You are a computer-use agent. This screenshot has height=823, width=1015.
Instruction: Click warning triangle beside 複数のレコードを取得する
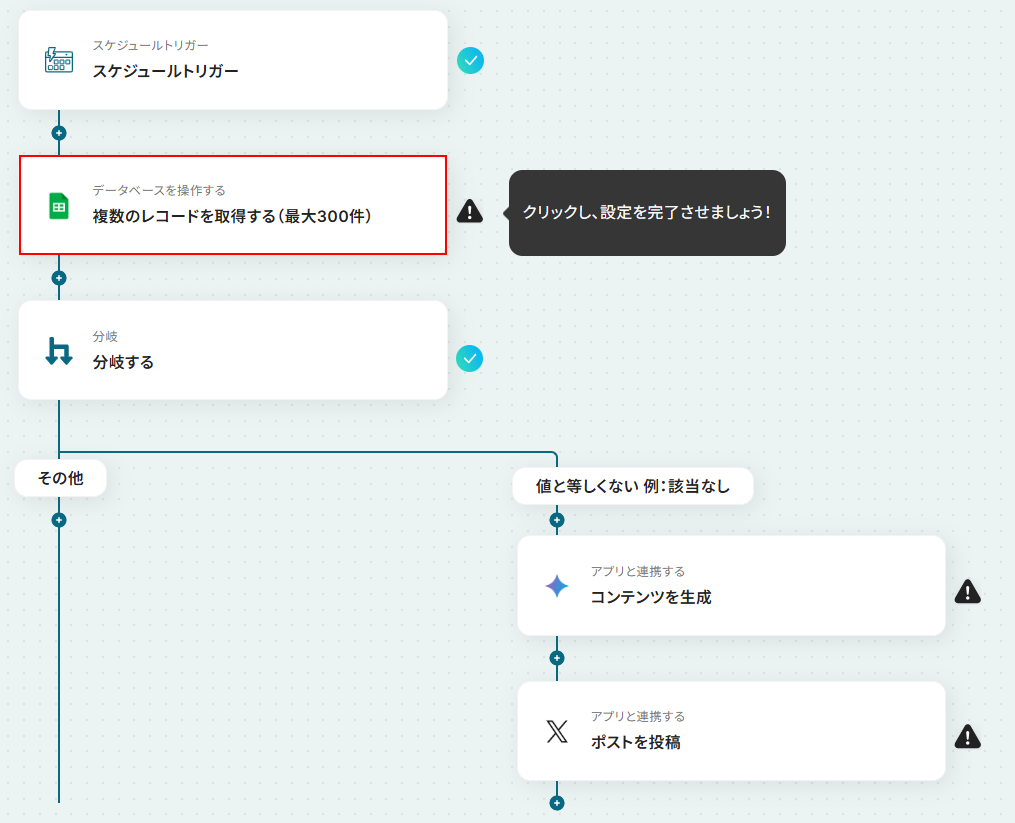(469, 211)
